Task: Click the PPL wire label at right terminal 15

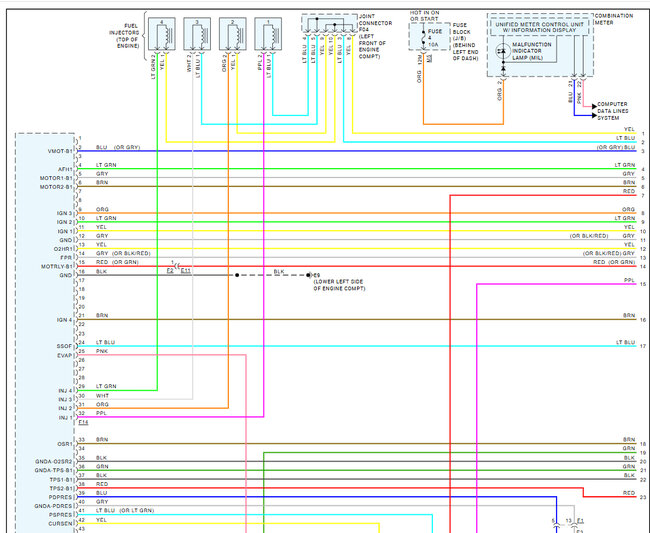Action: [629, 281]
